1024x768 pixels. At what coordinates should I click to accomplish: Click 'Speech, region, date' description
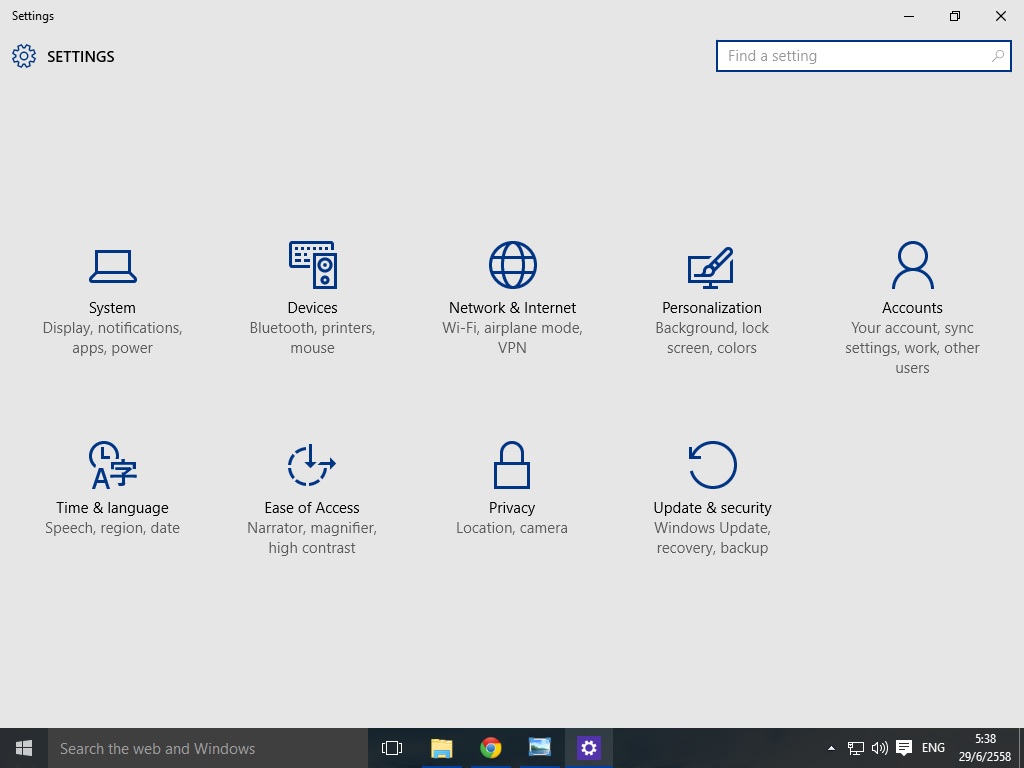[x=112, y=528]
